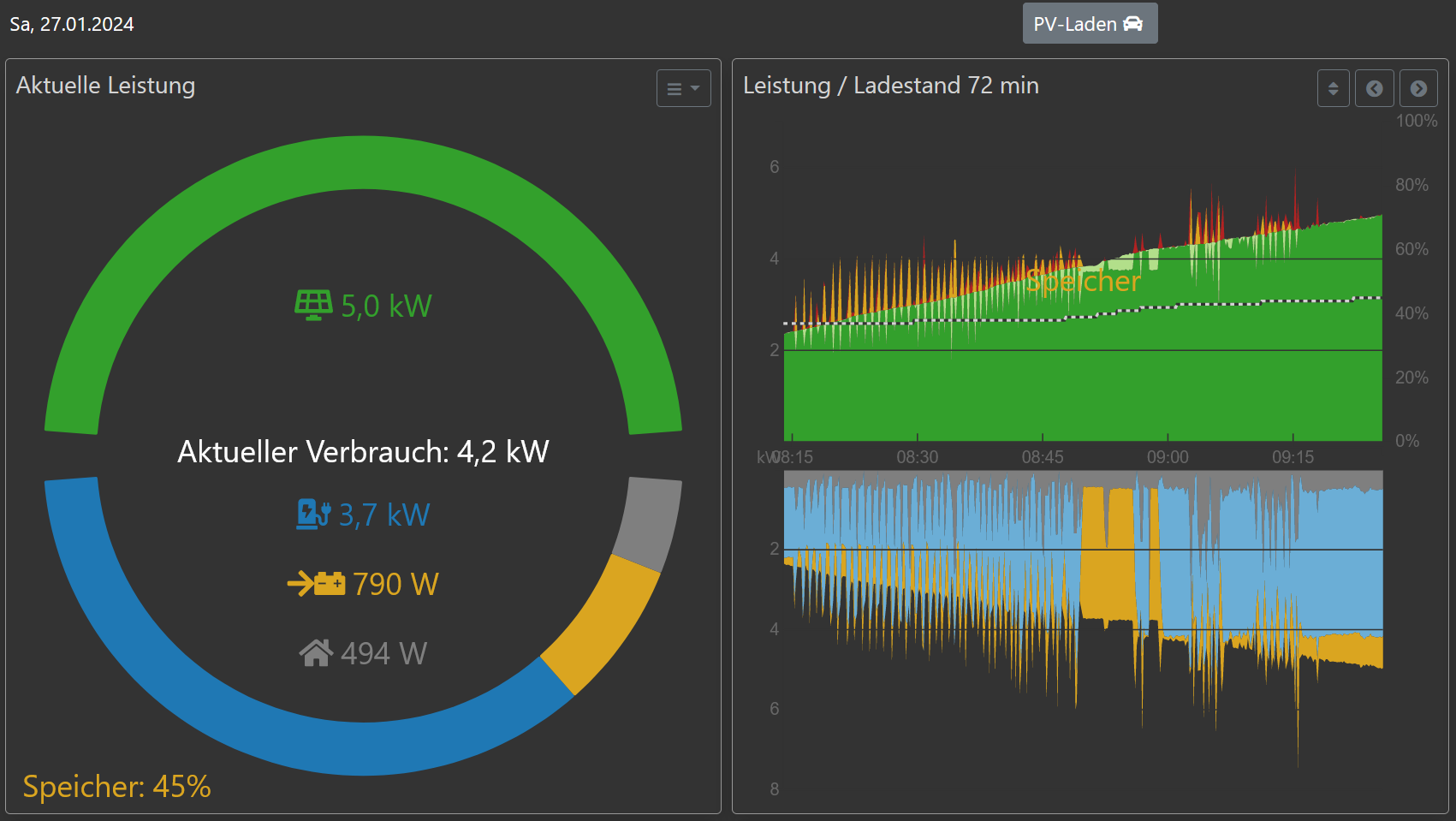The width and height of the screenshot is (1456, 821).
Task: Click the Speicher: 45% label
Action: (x=116, y=786)
